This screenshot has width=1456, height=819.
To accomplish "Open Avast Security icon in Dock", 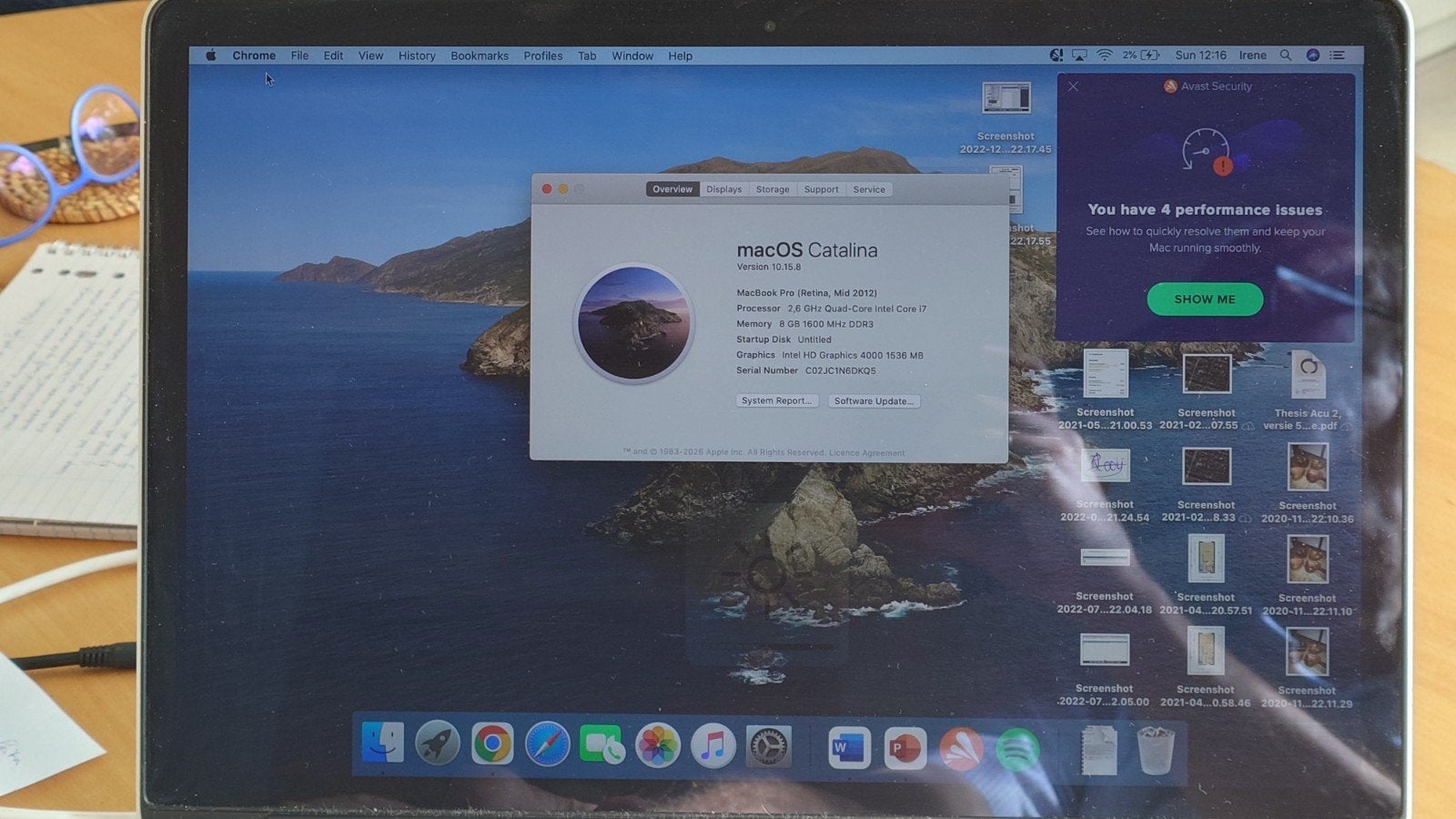I will click(960, 749).
